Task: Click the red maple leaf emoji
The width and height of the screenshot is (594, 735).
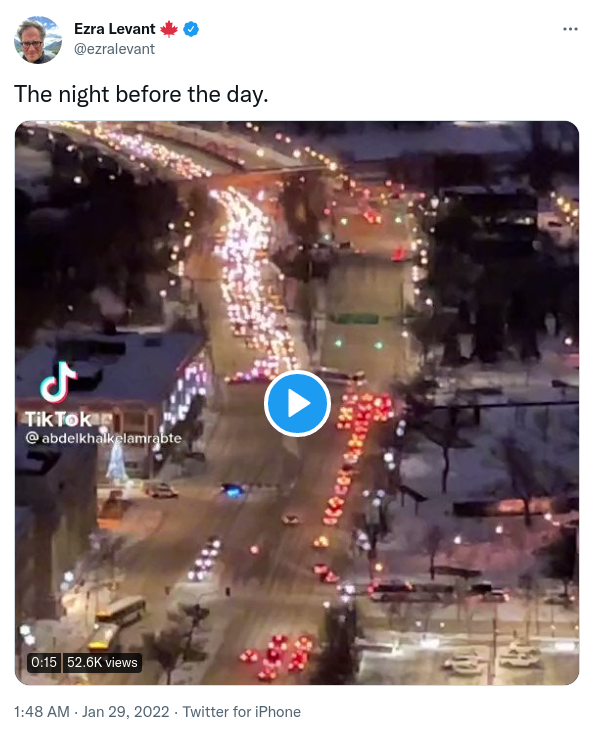Action: 169,29
